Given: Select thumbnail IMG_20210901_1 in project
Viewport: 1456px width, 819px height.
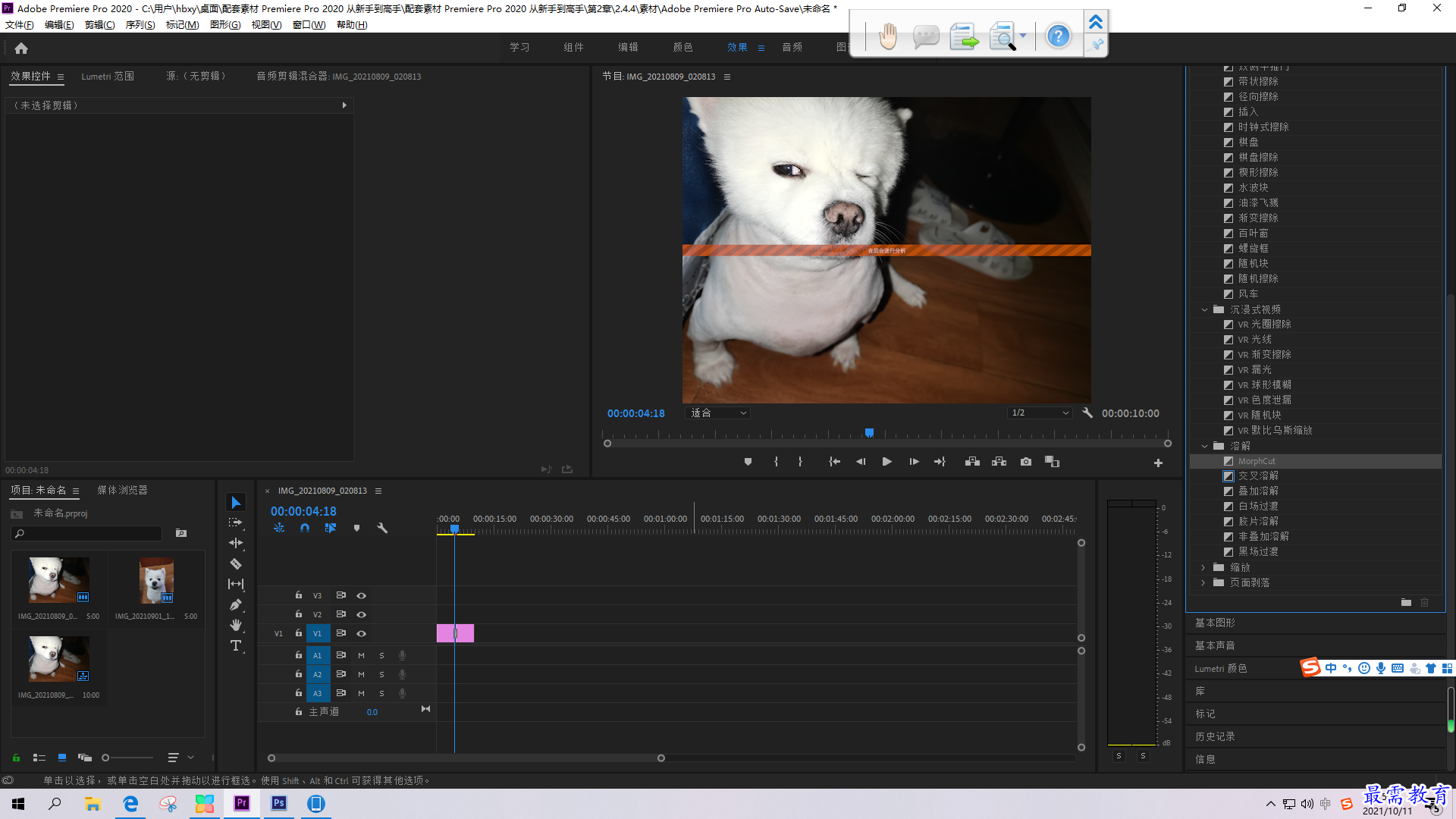Looking at the screenshot, I should coord(156,581).
